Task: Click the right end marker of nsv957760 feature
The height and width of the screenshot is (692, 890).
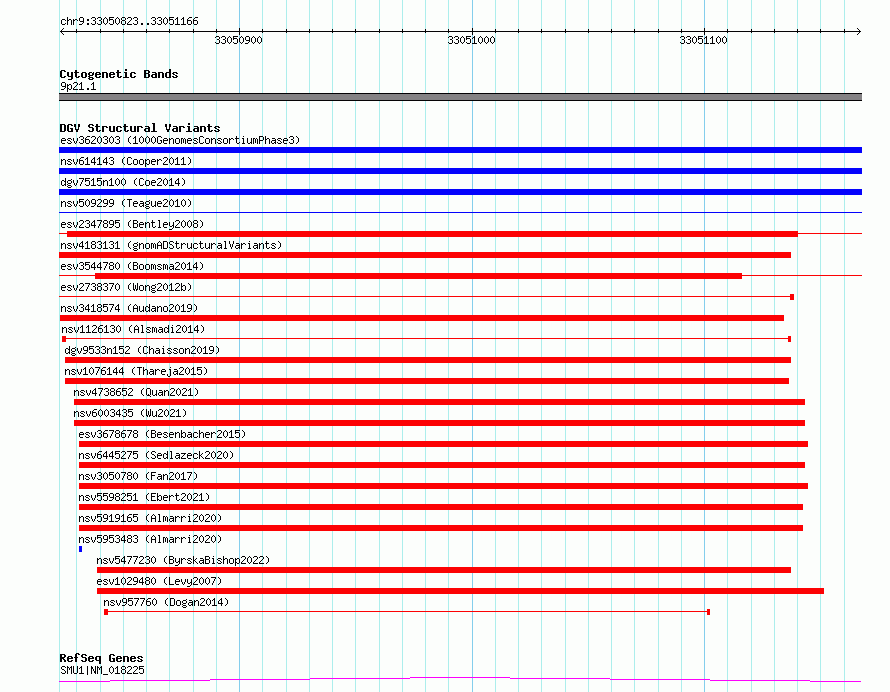Action: pyautogui.click(x=708, y=612)
